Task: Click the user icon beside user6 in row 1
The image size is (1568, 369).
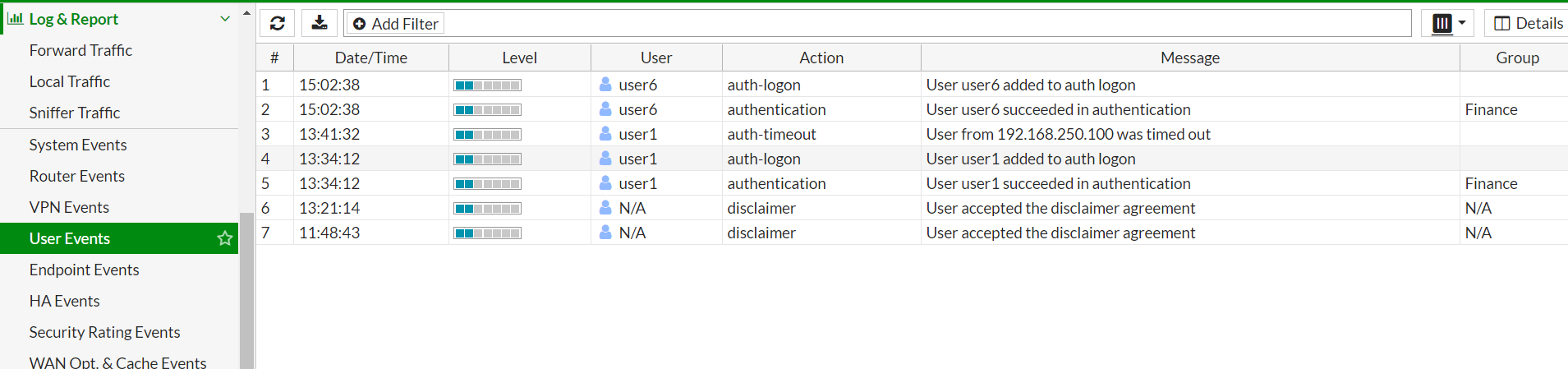Action: 605,85
